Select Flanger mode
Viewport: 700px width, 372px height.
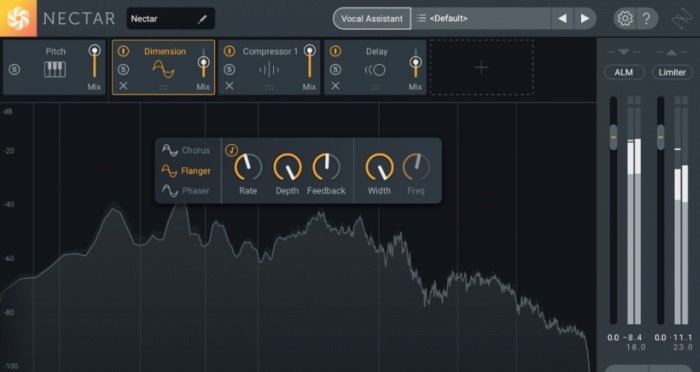point(186,171)
